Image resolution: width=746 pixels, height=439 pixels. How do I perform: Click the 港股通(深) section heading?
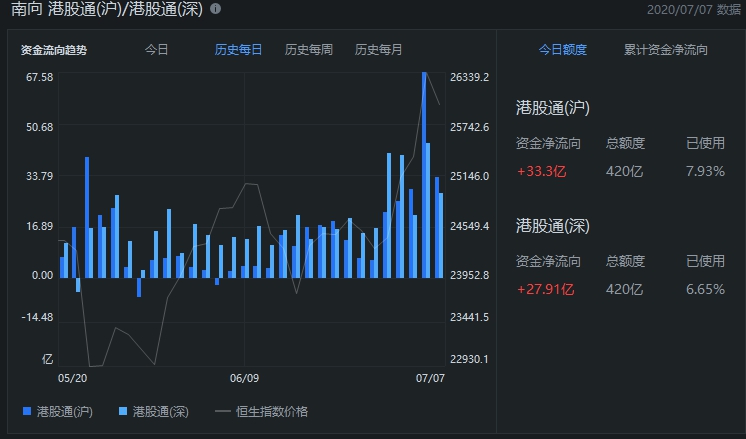(553, 225)
